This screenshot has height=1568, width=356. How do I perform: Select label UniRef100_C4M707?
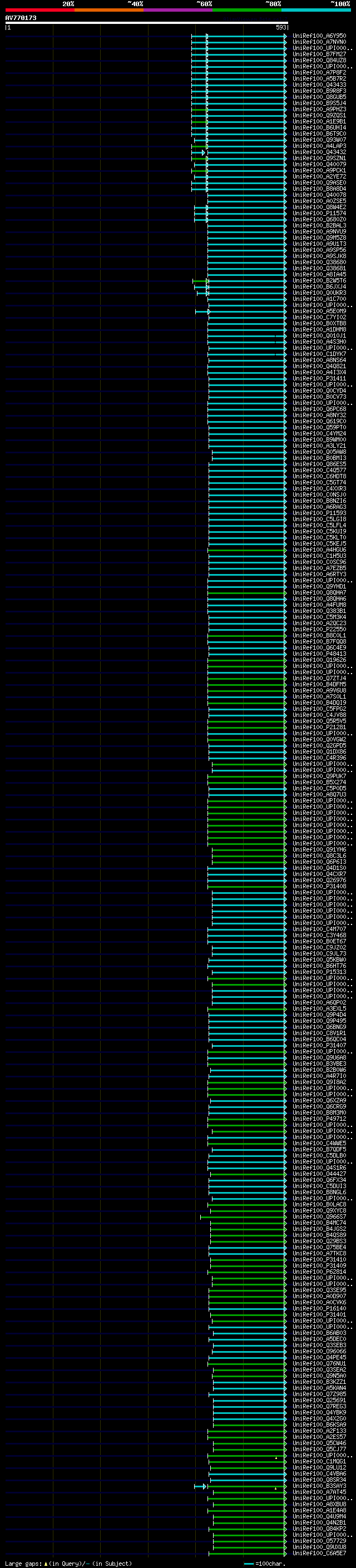(x=319, y=929)
